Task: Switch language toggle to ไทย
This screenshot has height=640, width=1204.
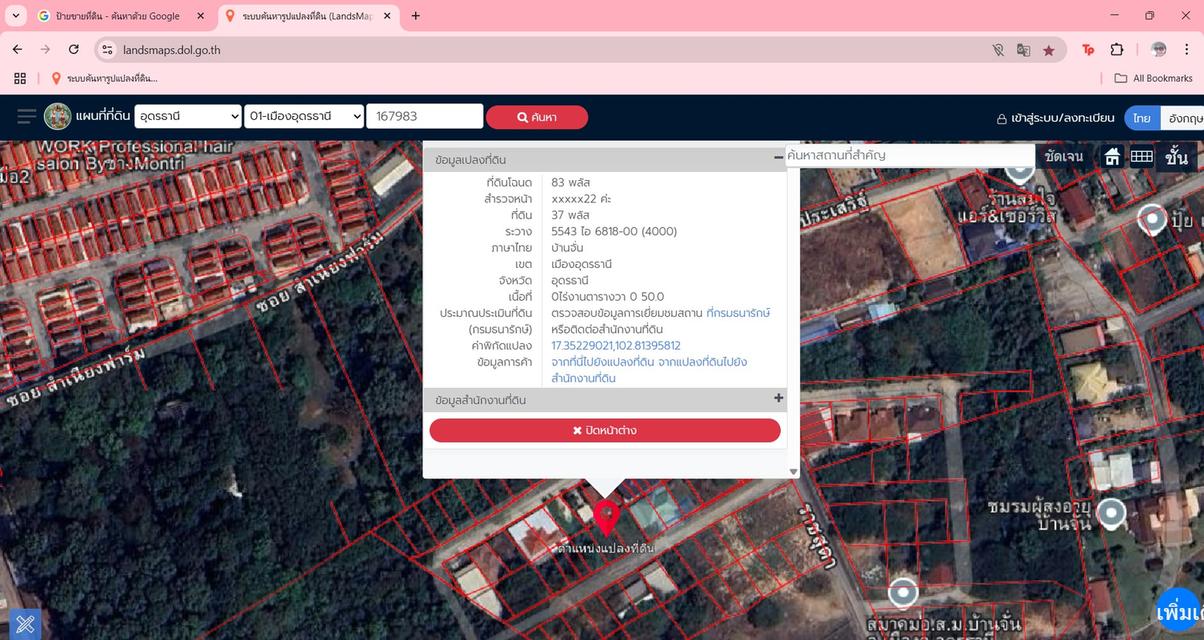Action: click(1142, 118)
